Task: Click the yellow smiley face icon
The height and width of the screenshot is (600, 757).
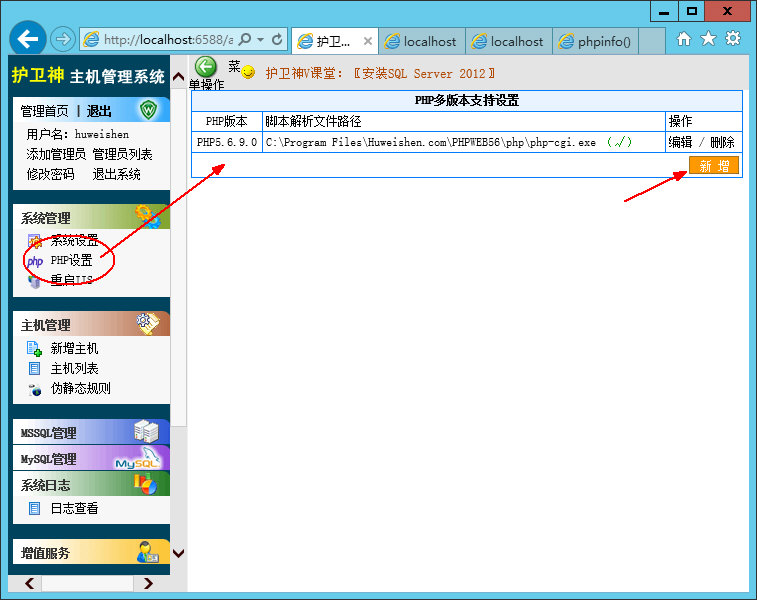Action: click(x=248, y=72)
